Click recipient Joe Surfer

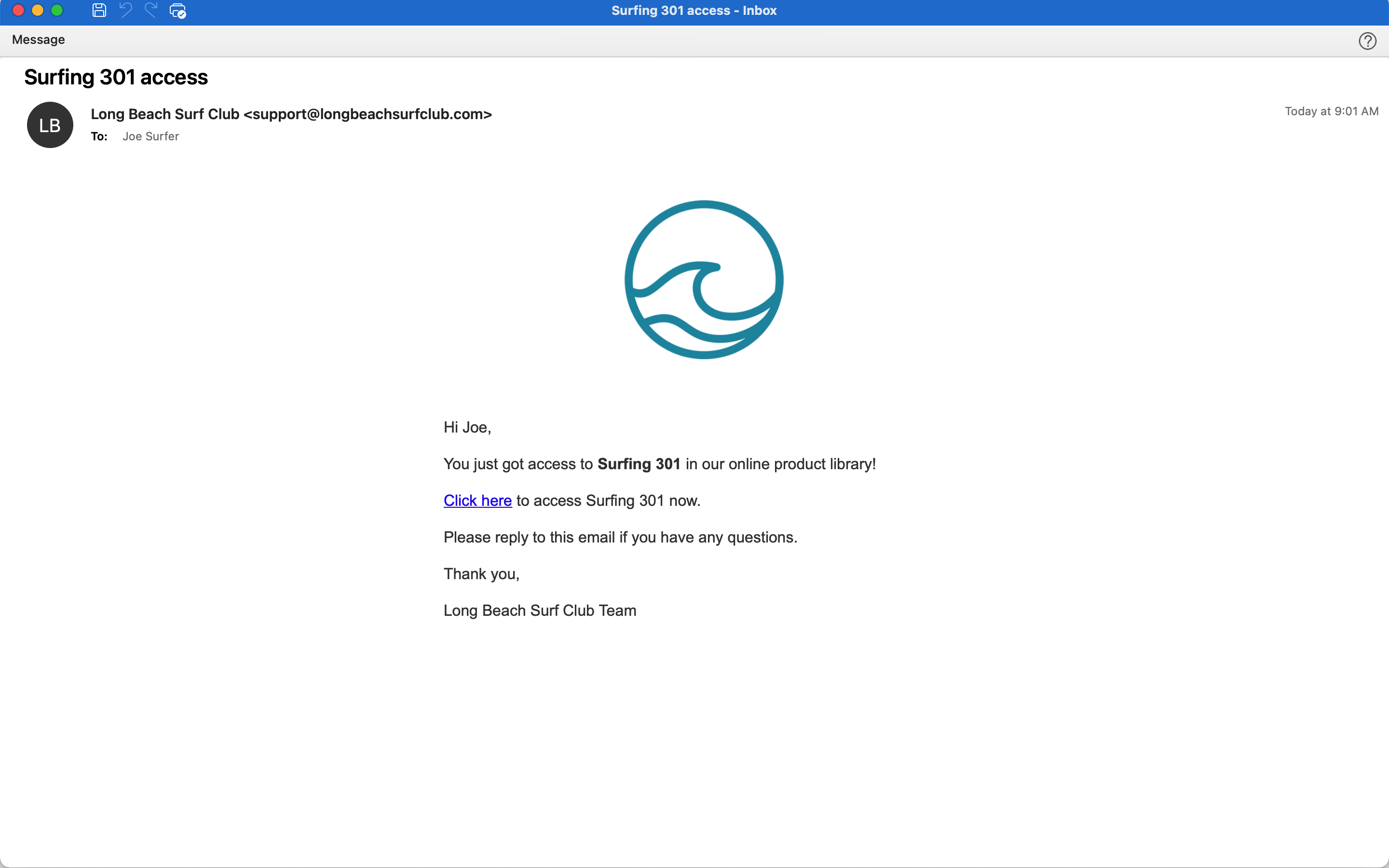pyautogui.click(x=150, y=136)
